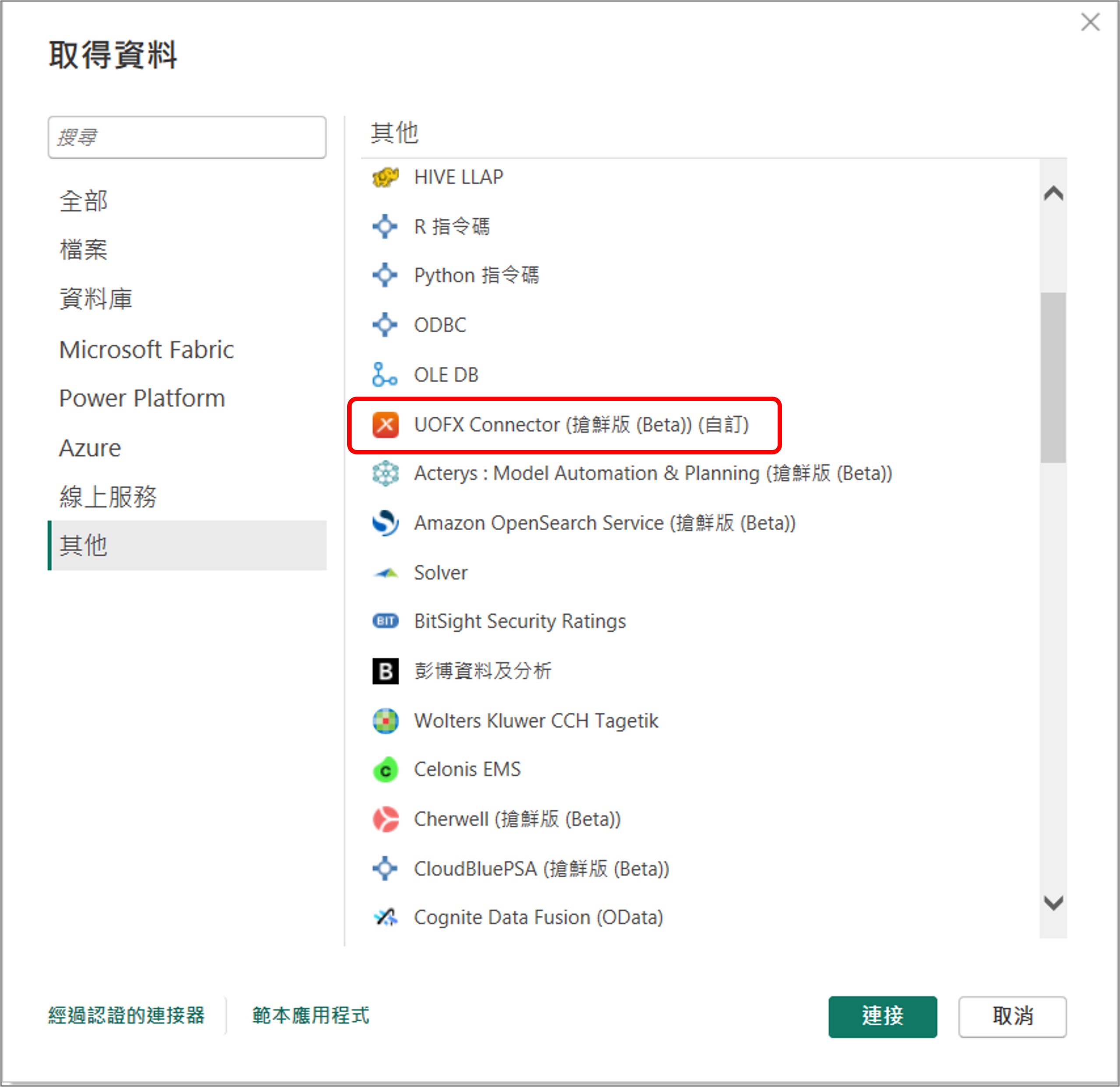Click the Wolters Kluwer CCH Tagetik icon

(x=385, y=721)
